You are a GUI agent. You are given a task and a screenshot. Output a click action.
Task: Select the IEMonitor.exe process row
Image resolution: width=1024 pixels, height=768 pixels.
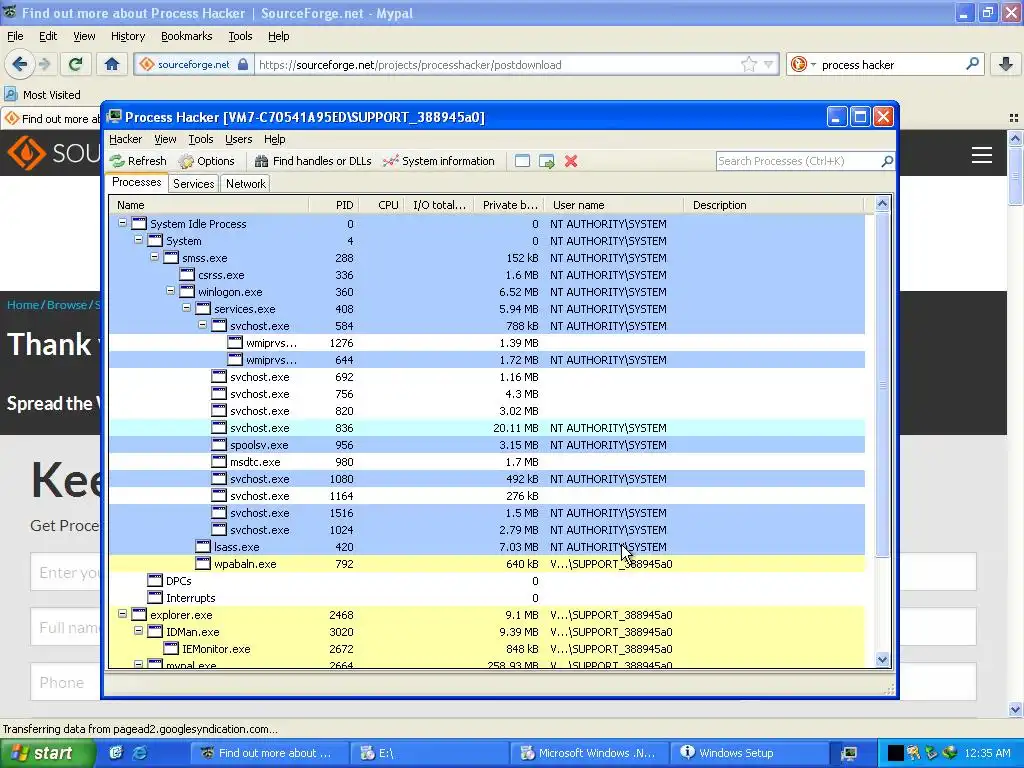(x=487, y=648)
